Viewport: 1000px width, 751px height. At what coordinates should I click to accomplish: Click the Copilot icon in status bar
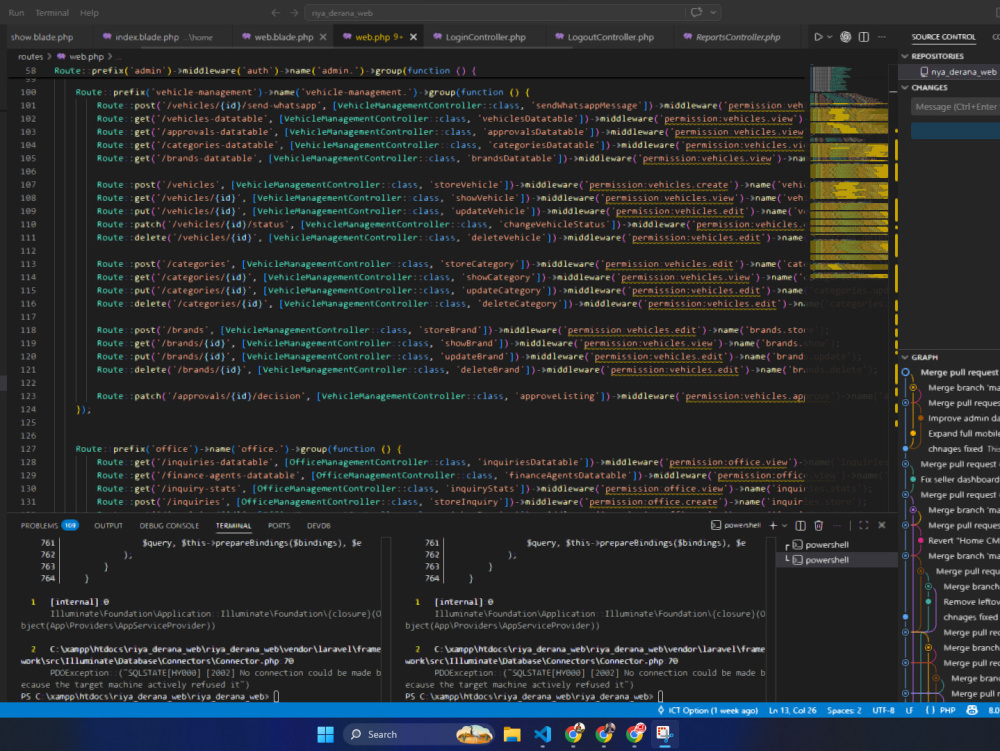point(972,710)
